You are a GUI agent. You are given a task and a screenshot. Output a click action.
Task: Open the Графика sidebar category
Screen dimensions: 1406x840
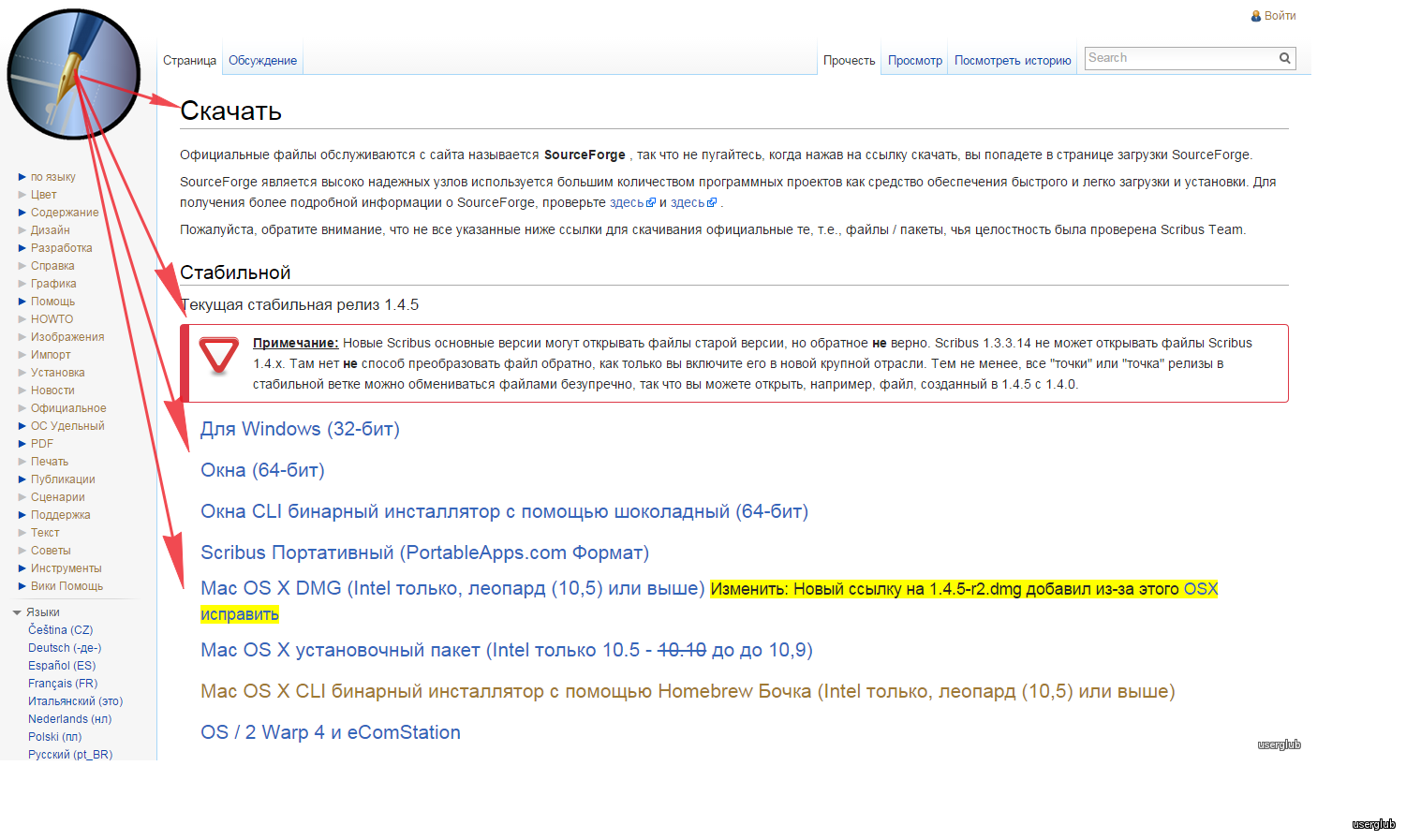click(x=53, y=284)
